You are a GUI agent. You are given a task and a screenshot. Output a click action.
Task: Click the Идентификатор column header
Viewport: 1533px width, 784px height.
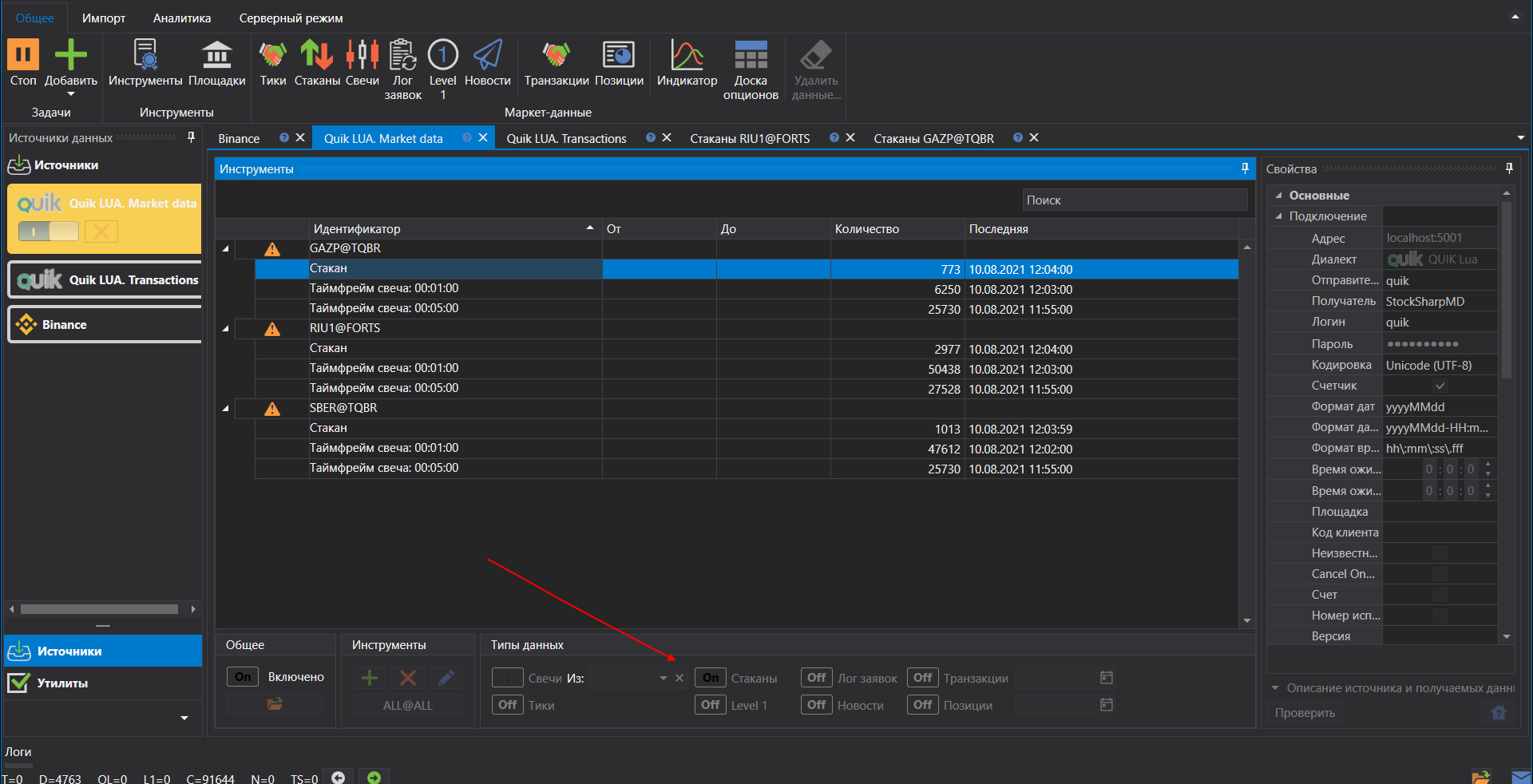(x=455, y=228)
